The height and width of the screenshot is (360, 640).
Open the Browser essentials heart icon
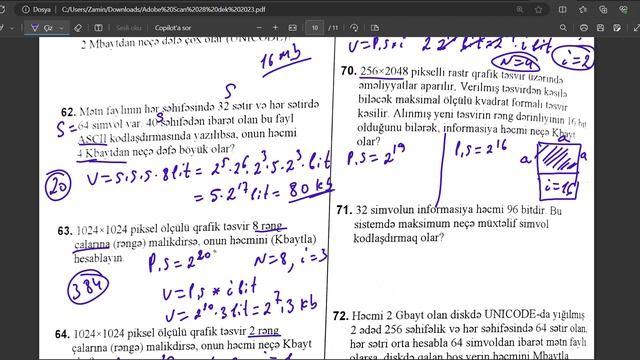tap(623, 9)
